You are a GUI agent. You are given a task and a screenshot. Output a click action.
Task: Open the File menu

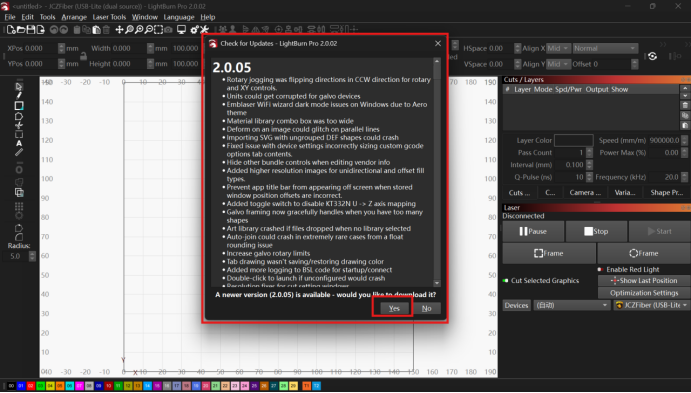(x=10, y=17)
